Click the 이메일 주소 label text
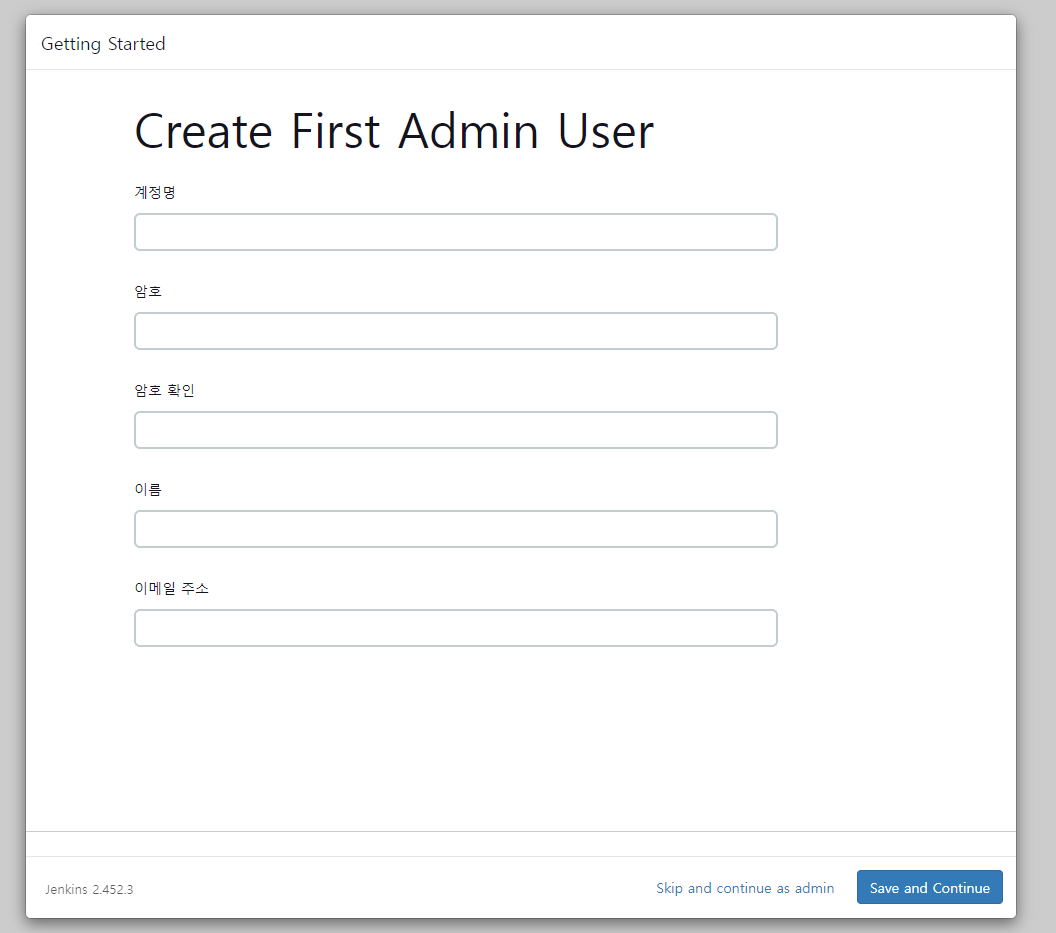The image size is (1056, 933). coord(171,588)
